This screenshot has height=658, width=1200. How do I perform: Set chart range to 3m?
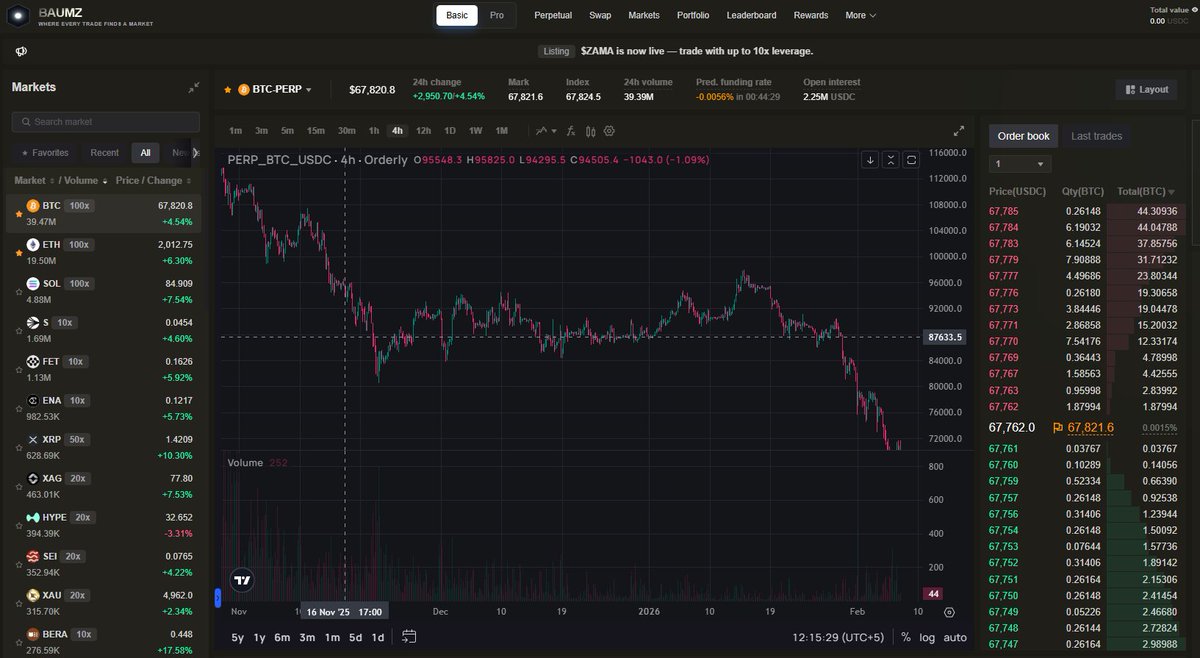[307, 637]
